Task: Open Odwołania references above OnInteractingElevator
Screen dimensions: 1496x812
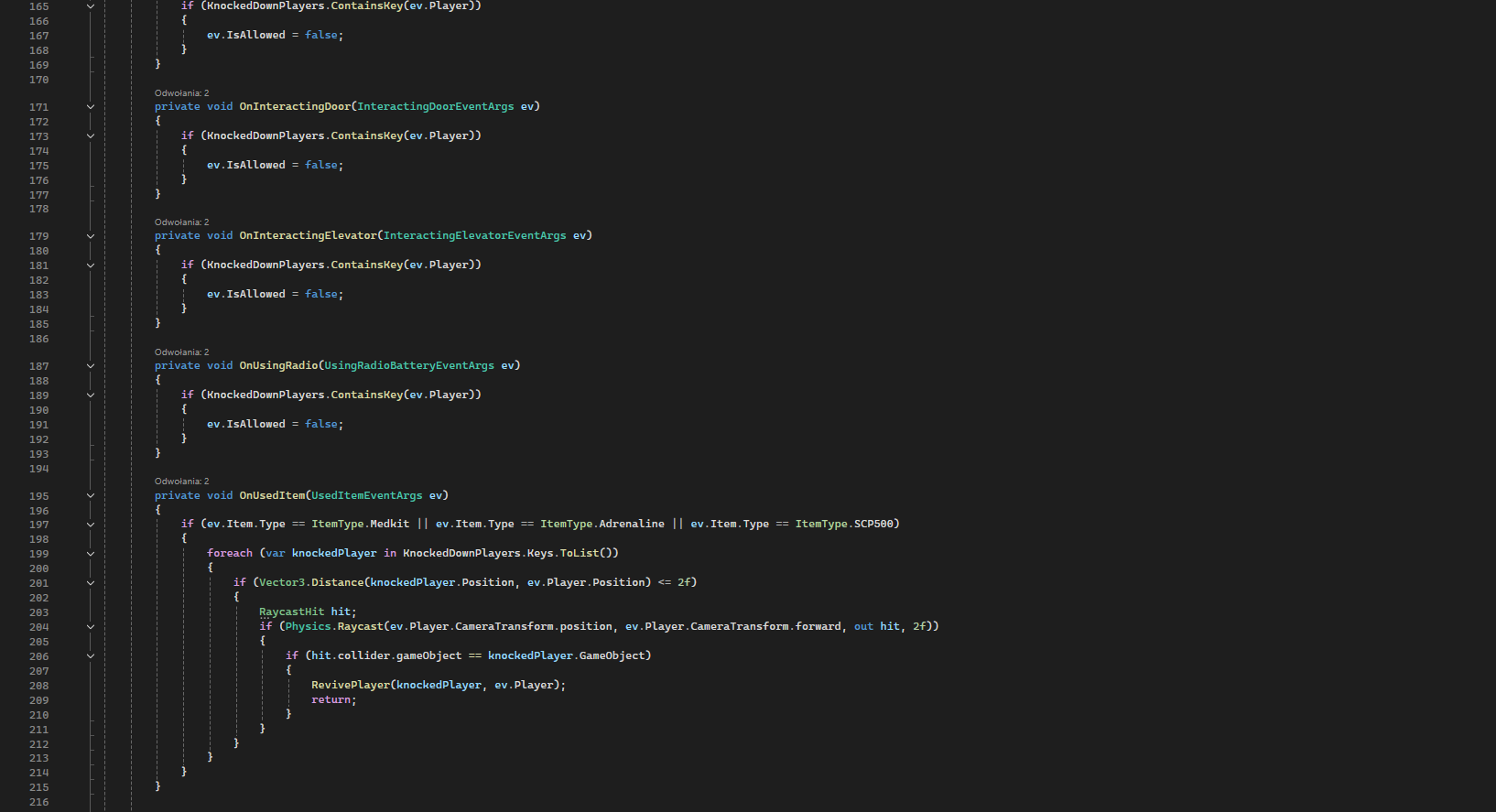Action: pos(181,222)
